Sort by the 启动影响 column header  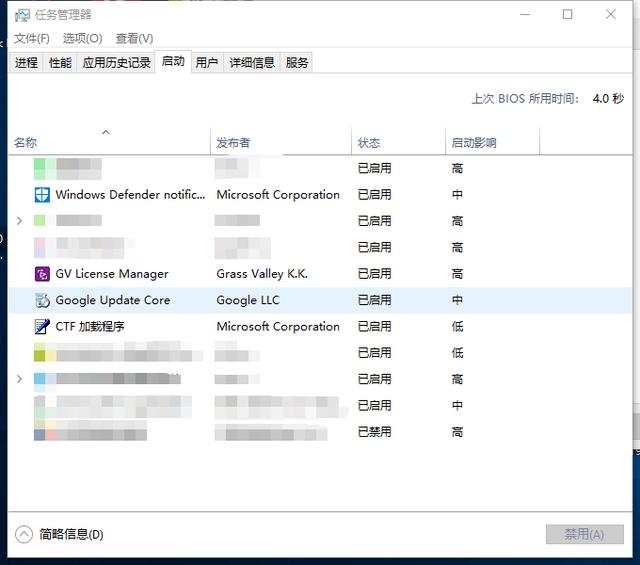pyautogui.click(x=473, y=143)
